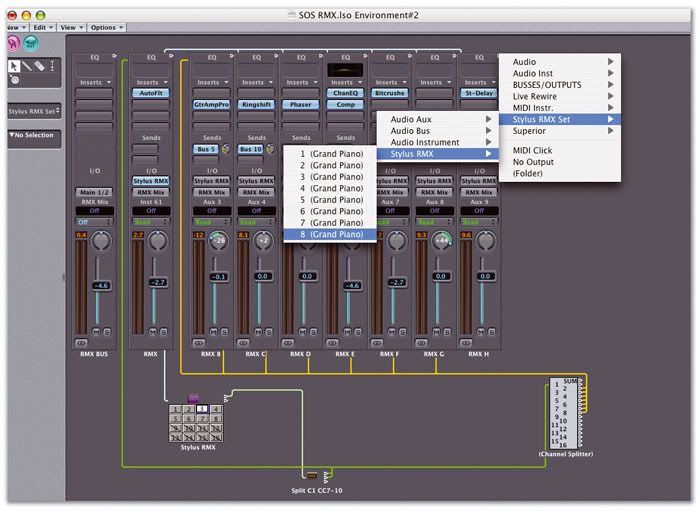Click the stereo link icon under RMX G strip
Screen dimensions: 700x511
click(421, 343)
